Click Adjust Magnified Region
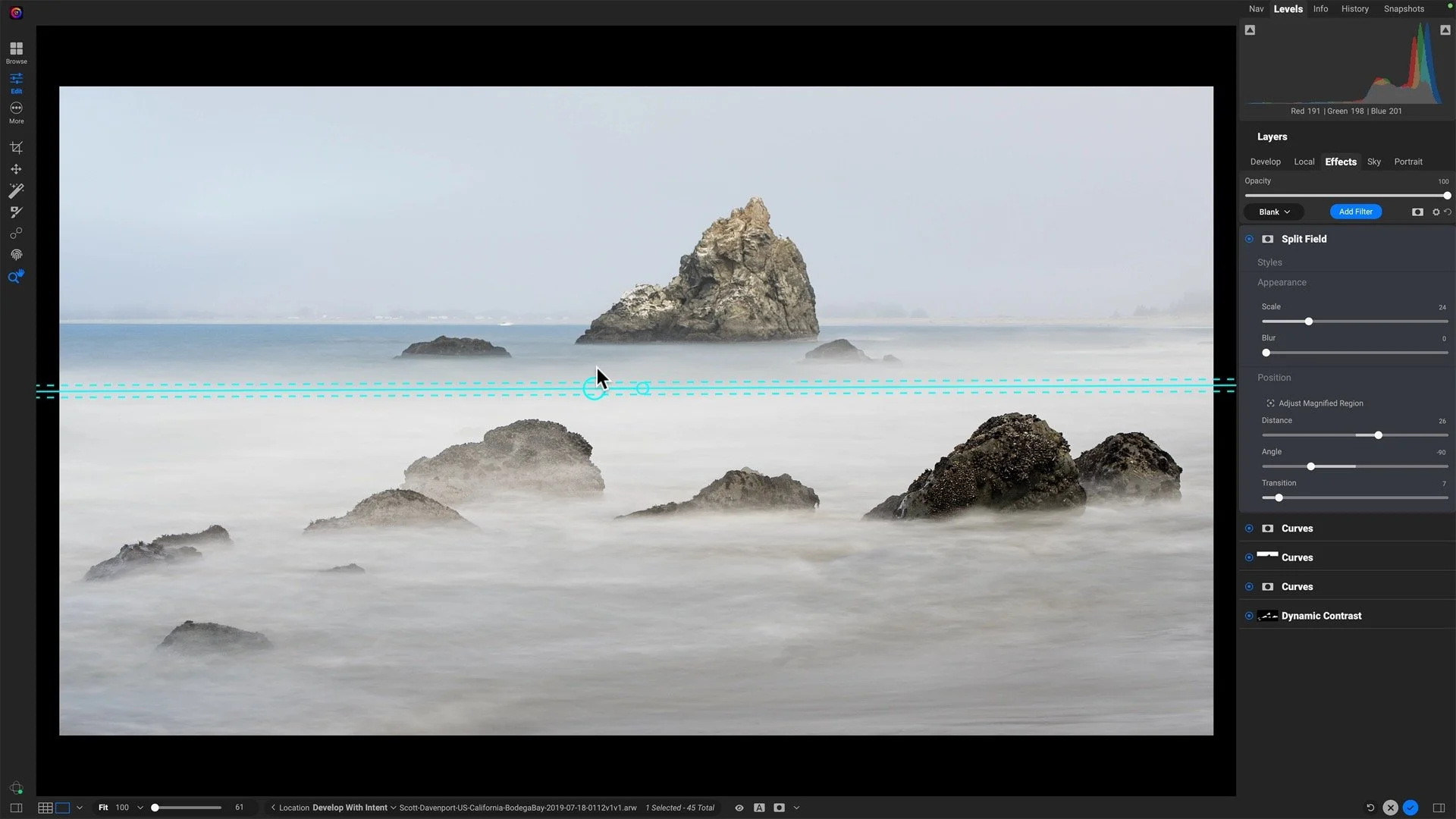 point(1320,403)
